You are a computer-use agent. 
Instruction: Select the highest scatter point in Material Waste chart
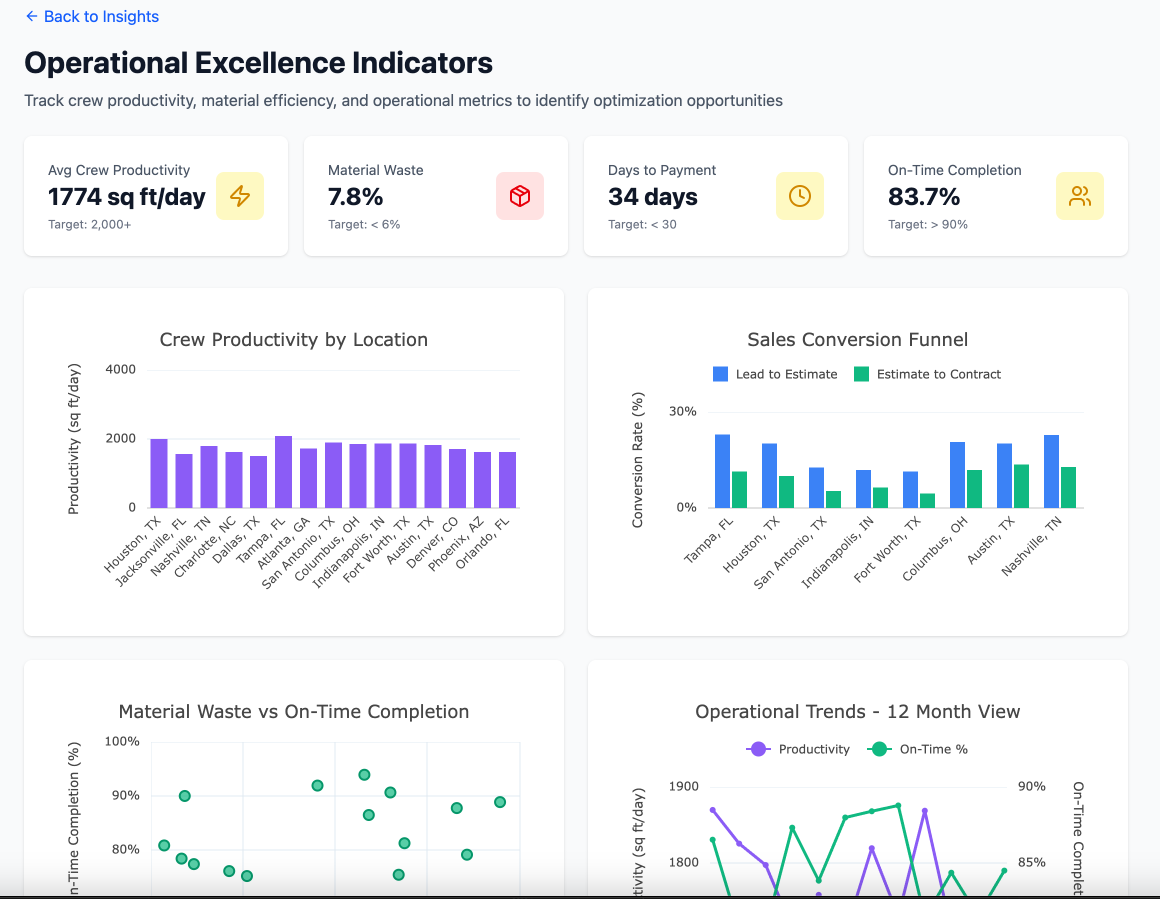[x=364, y=774]
